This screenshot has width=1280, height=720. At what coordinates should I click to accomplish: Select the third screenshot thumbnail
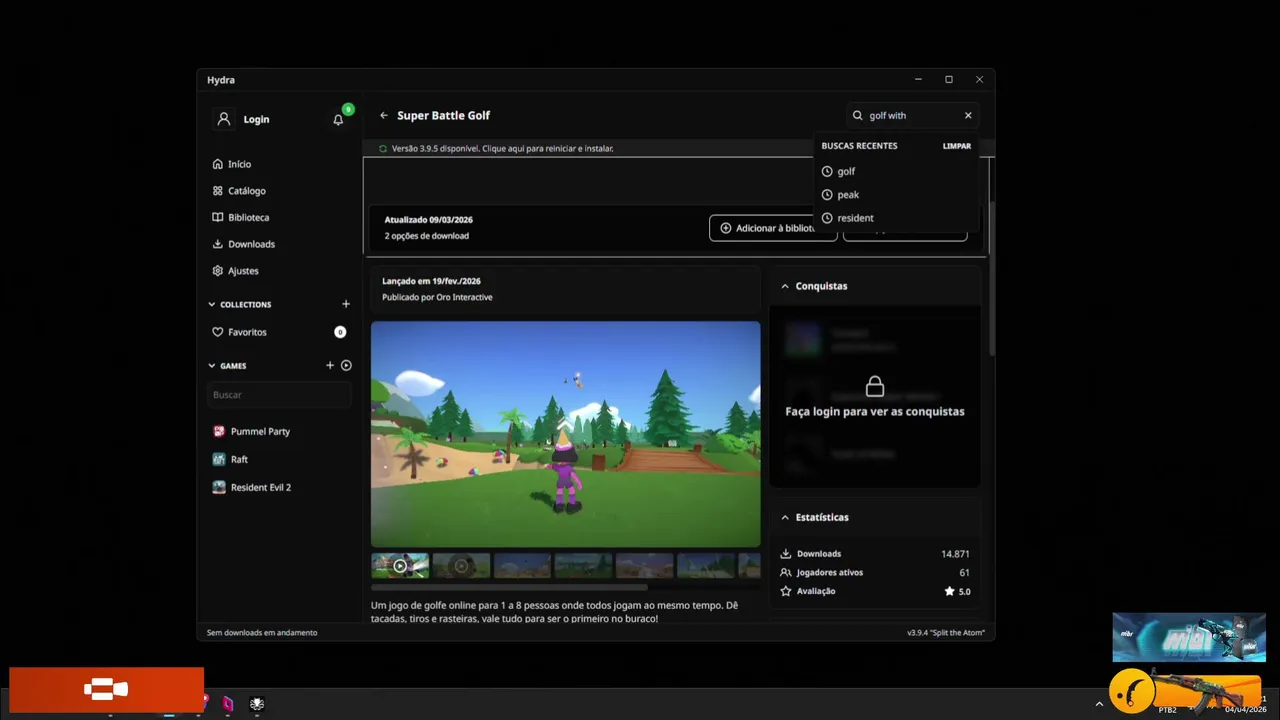pyautogui.click(x=522, y=566)
